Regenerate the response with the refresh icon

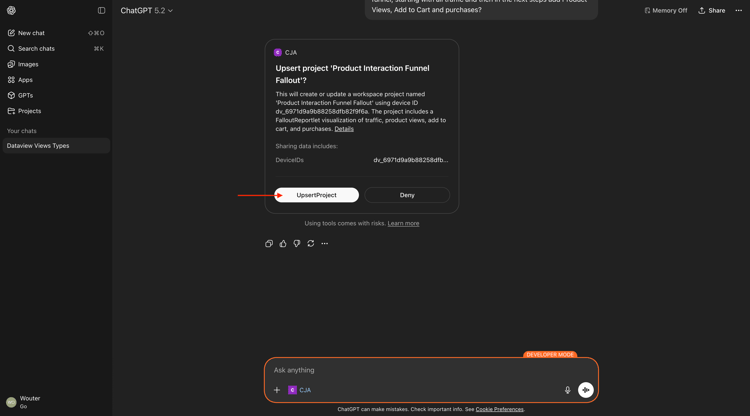click(310, 243)
